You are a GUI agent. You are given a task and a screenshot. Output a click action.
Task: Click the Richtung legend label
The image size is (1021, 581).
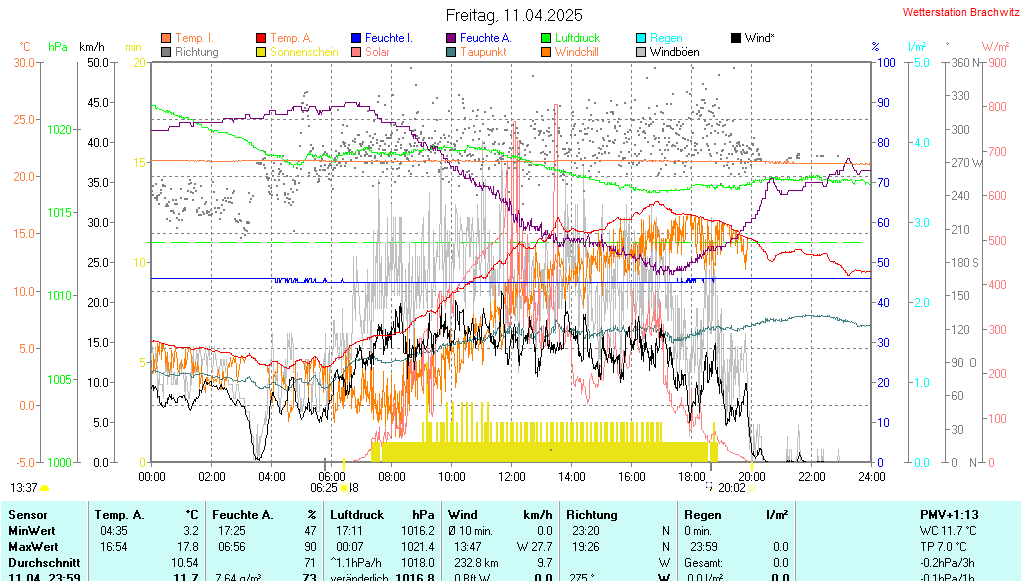[x=196, y=52]
